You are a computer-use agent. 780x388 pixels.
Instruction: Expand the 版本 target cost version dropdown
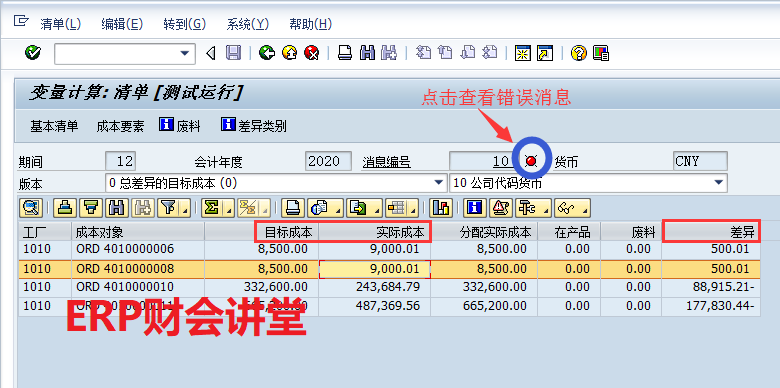click(x=438, y=183)
